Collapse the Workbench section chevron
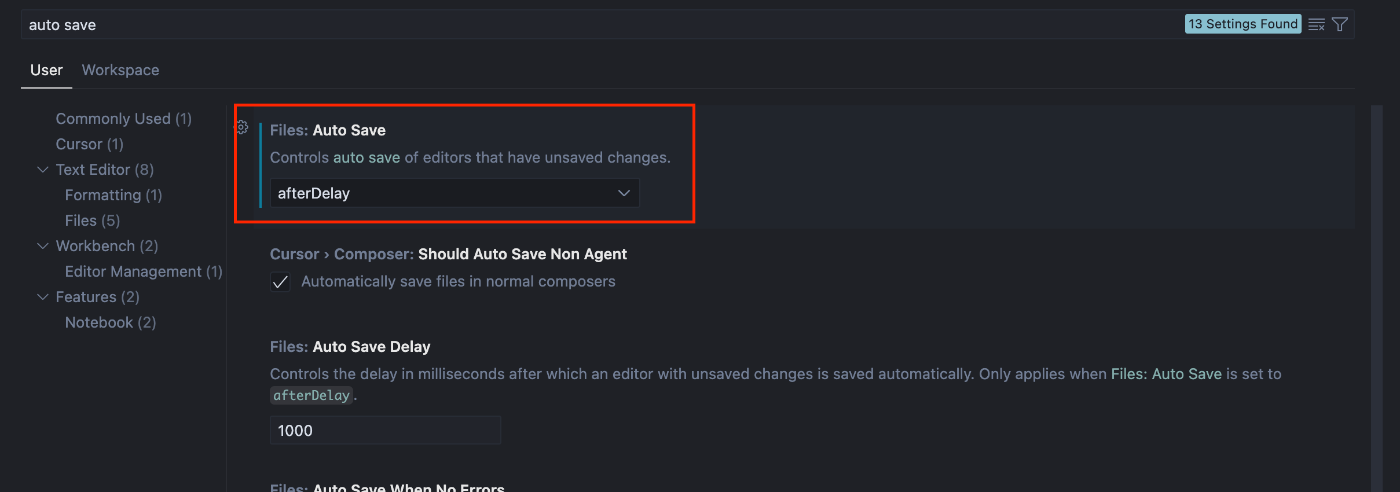Image resolution: width=1400 pixels, height=492 pixels. [x=43, y=246]
